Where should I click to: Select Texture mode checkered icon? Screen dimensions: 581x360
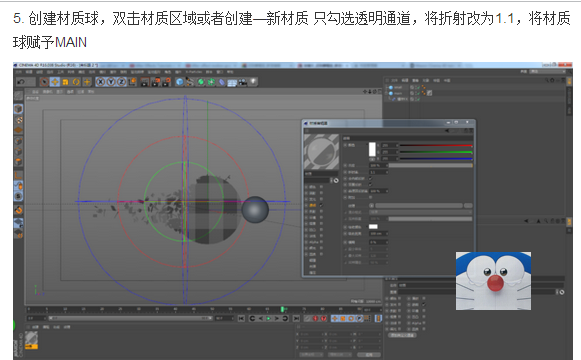tap(18, 120)
